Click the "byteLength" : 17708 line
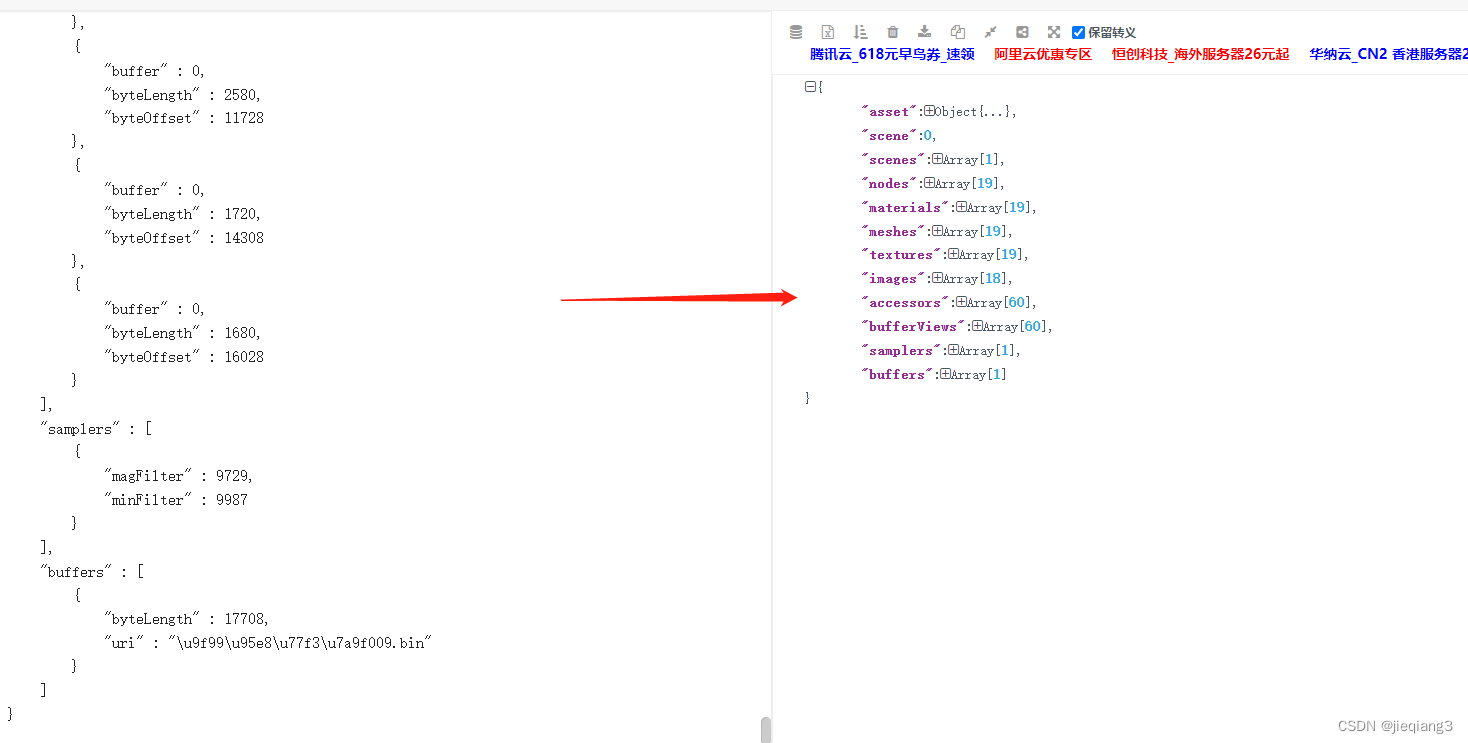1468x743 pixels. [187, 619]
